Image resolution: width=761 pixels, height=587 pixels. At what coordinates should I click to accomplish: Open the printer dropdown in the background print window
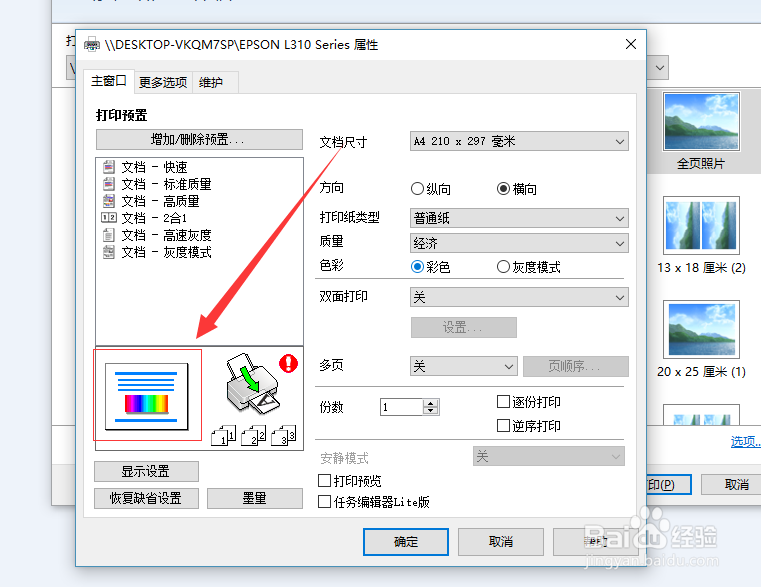[660, 67]
